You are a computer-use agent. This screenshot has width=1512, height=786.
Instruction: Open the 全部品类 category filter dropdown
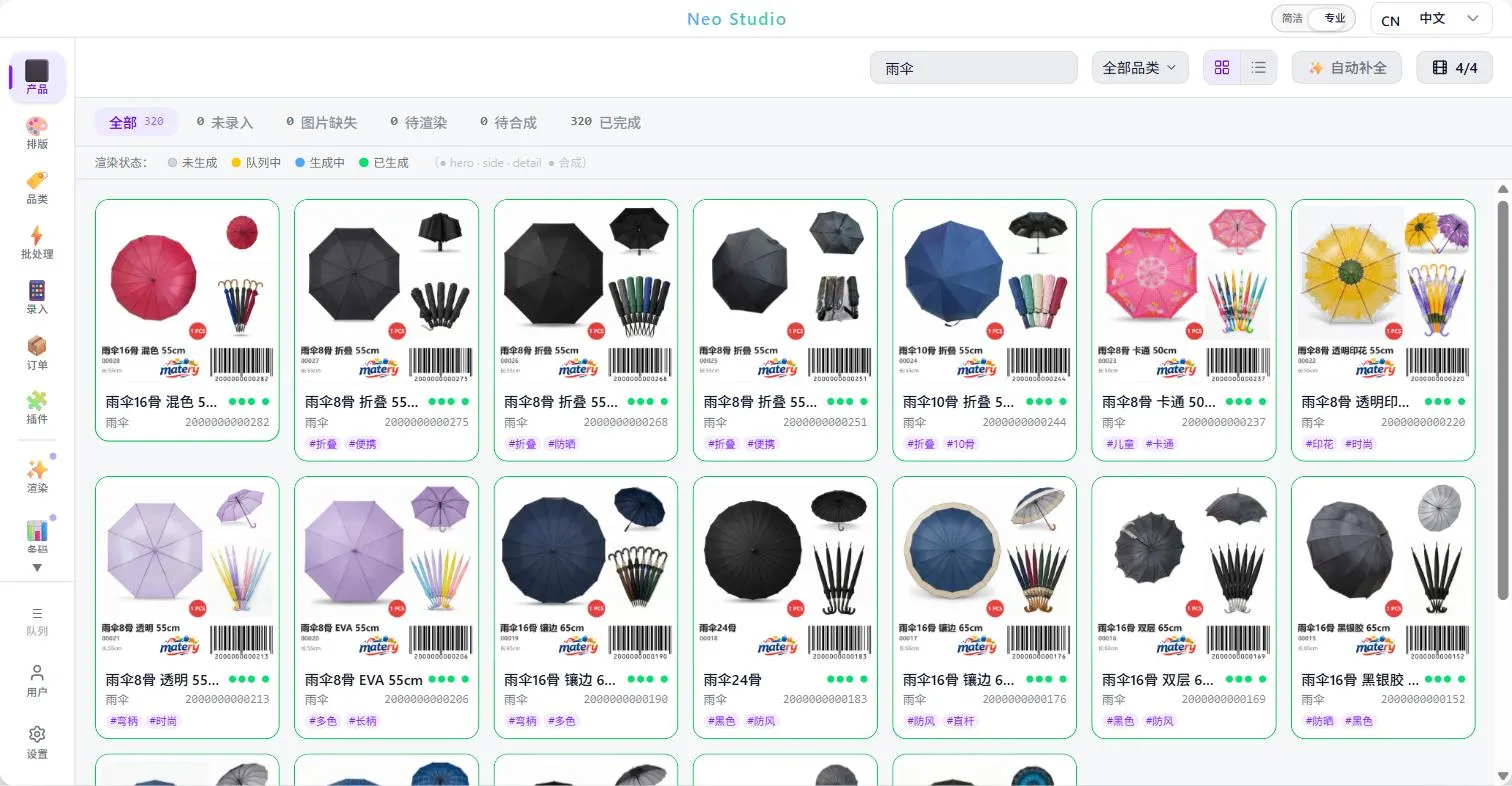click(1140, 68)
